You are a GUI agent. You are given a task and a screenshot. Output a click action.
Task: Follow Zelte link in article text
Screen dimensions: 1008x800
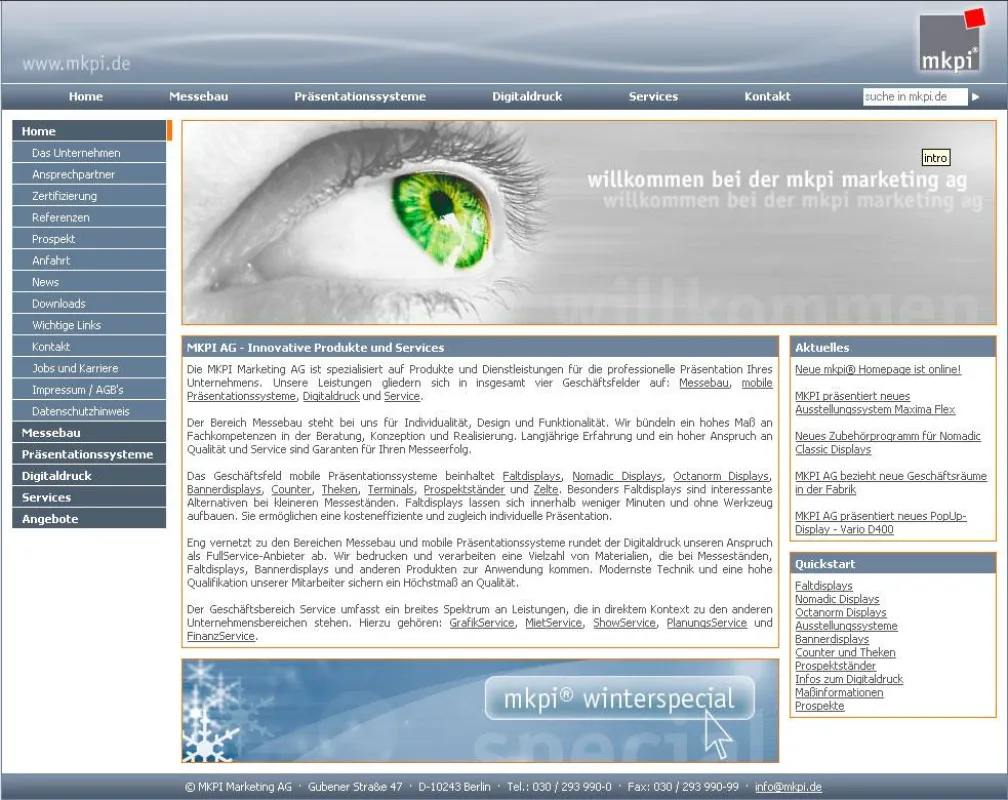click(x=546, y=489)
